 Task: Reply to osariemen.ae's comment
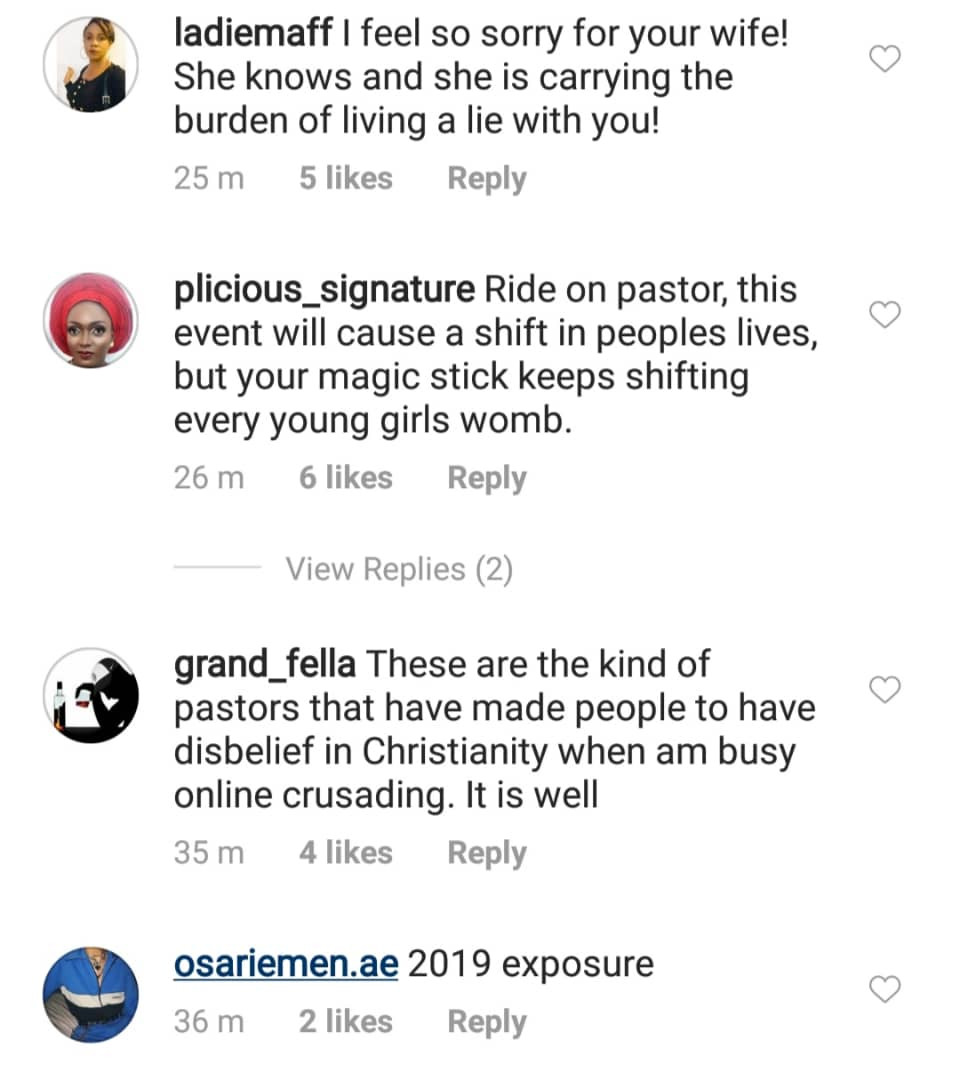tap(486, 1022)
